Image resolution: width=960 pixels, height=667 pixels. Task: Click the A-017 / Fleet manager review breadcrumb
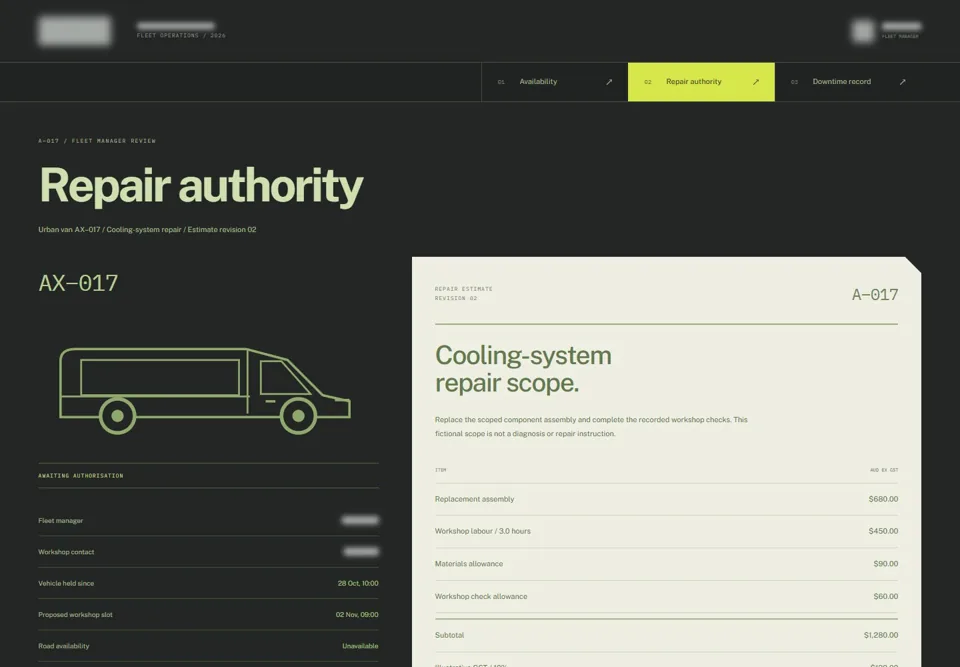[97, 141]
